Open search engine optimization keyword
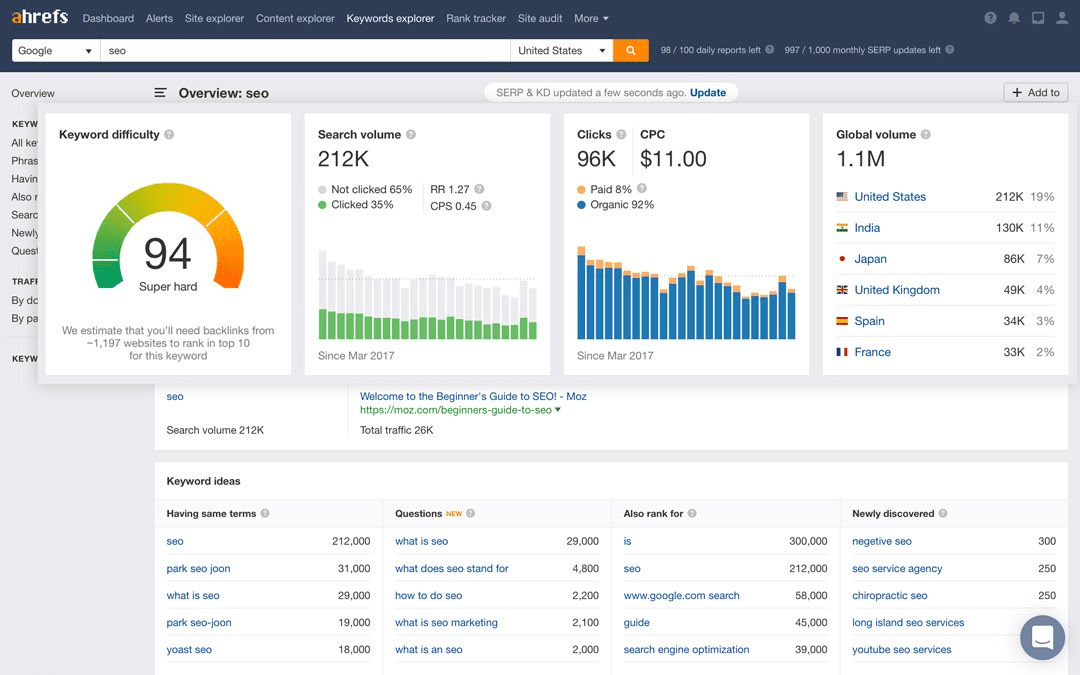The height and width of the screenshot is (675, 1080). coord(686,650)
